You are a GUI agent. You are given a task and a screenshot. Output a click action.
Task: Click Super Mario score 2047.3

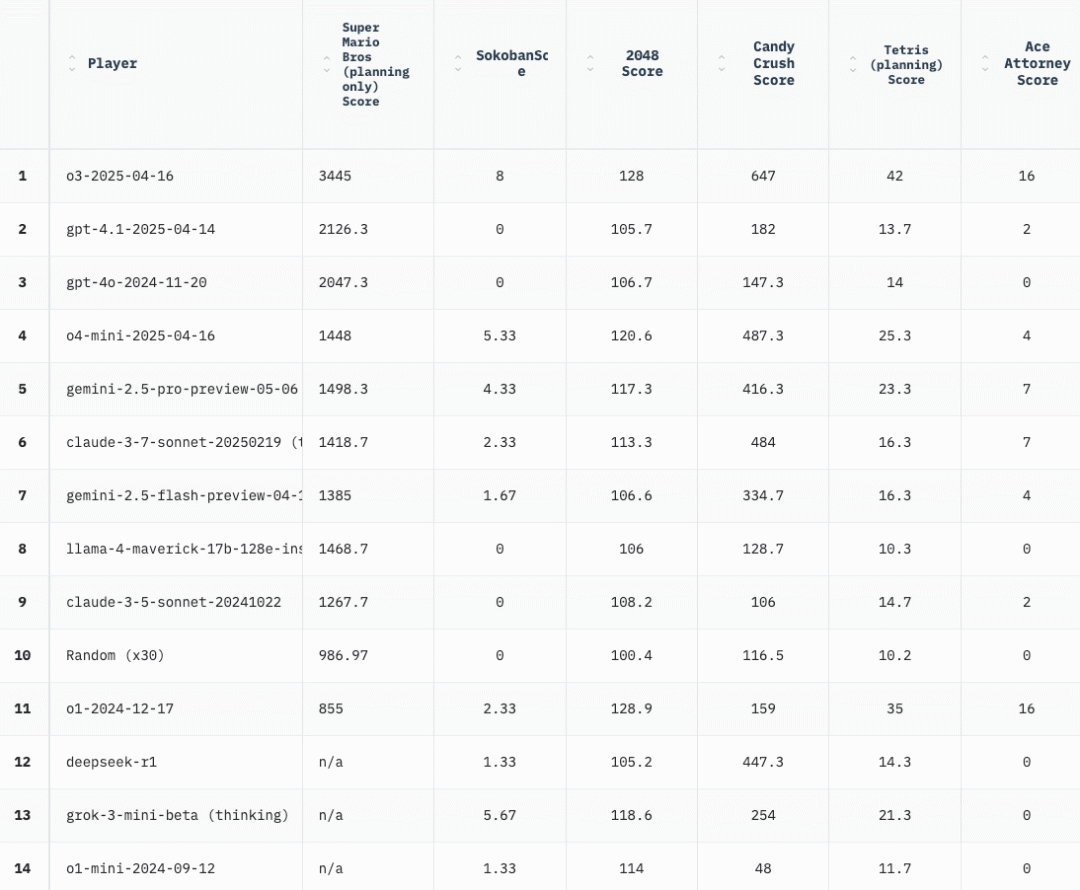(343, 282)
